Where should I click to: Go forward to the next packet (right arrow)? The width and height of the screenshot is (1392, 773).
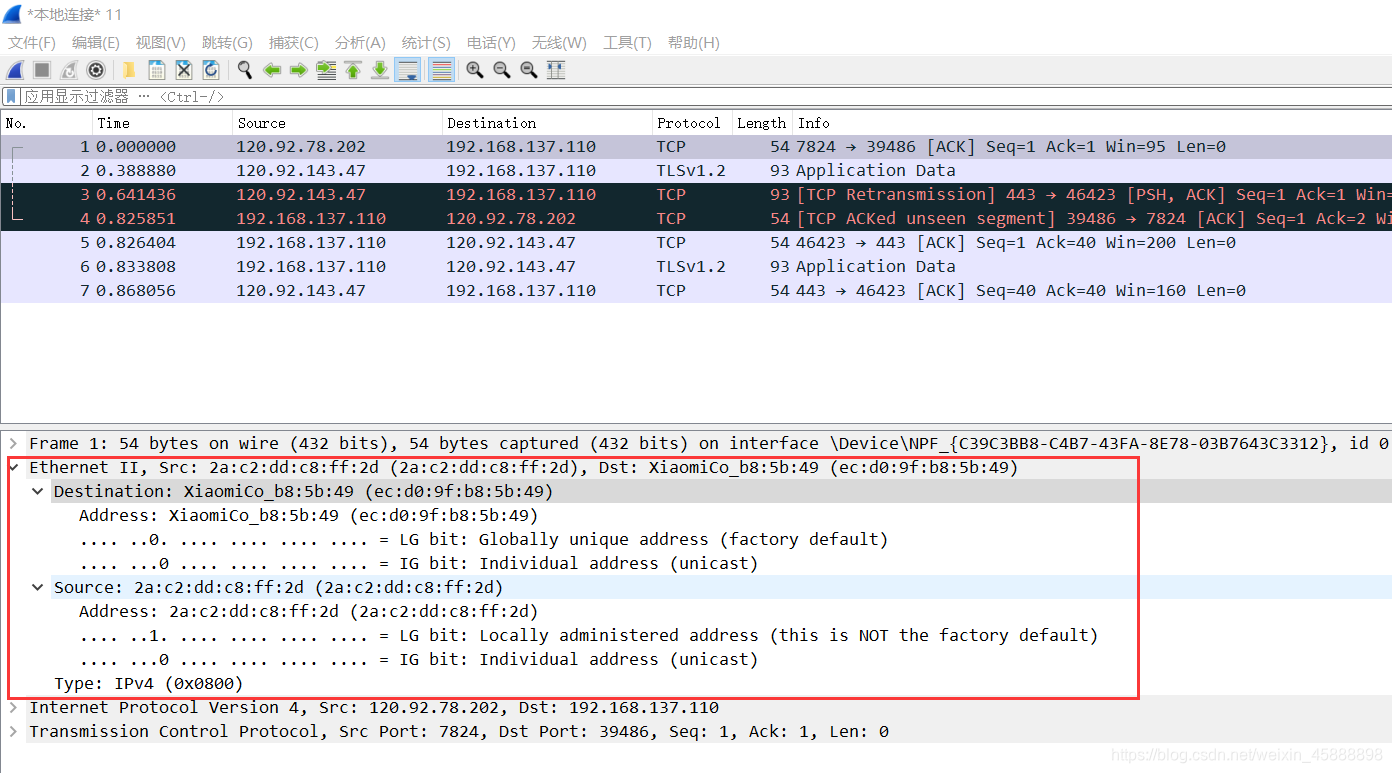click(298, 70)
